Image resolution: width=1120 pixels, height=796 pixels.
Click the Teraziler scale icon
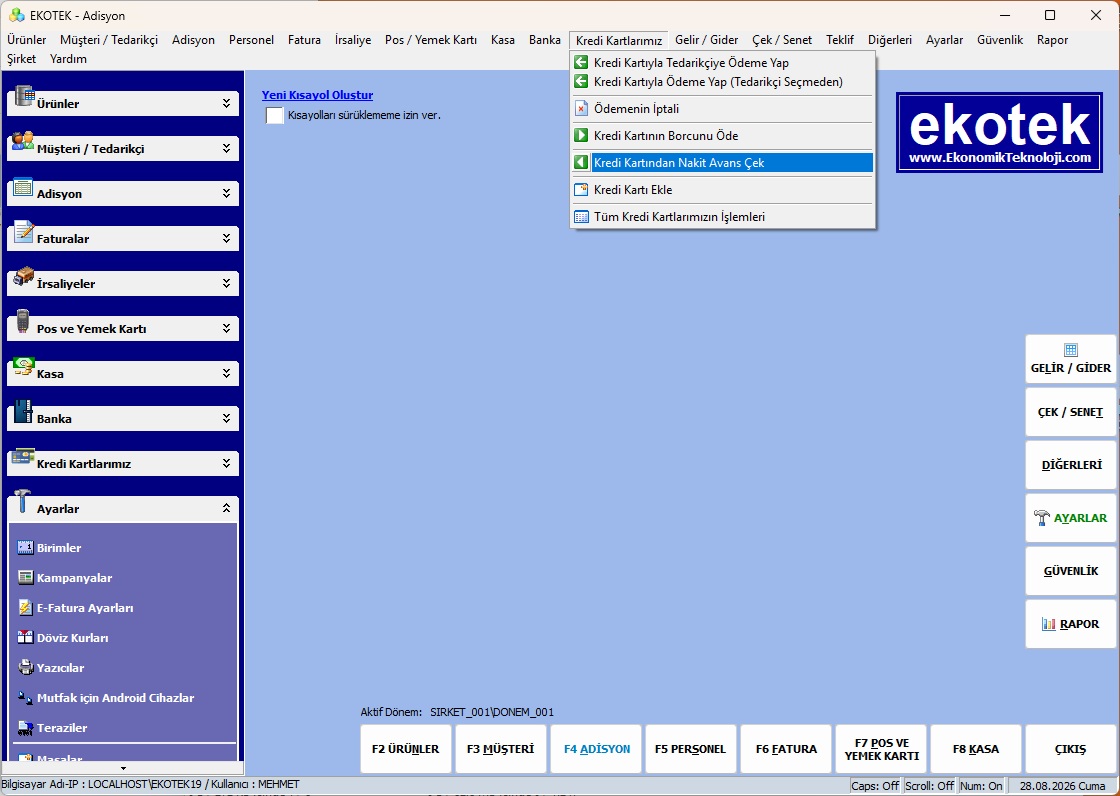click(25, 728)
